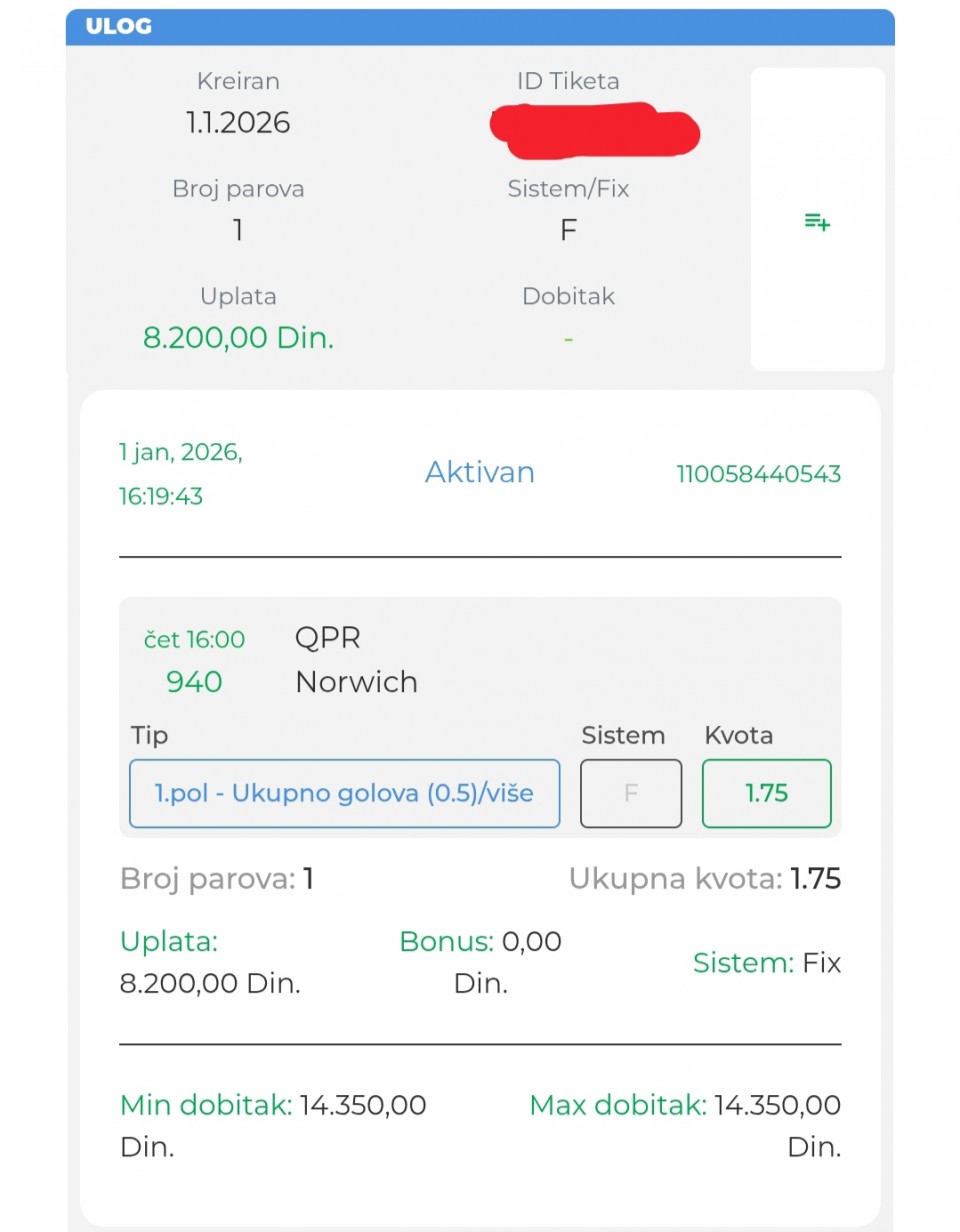Click the Sistem F box
This screenshot has height=1232, width=960.
click(x=631, y=794)
